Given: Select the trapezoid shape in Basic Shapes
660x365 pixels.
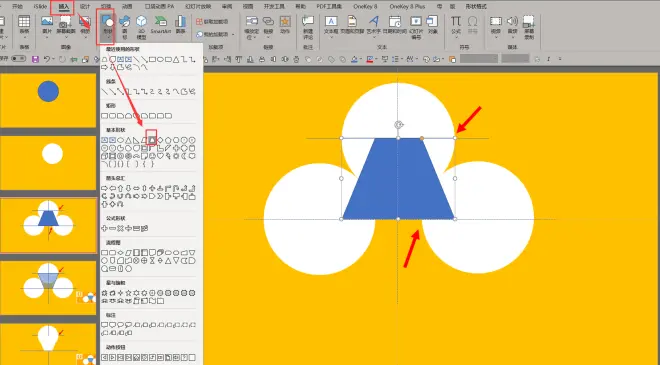Looking at the screenshot, I should coord(152,139).
